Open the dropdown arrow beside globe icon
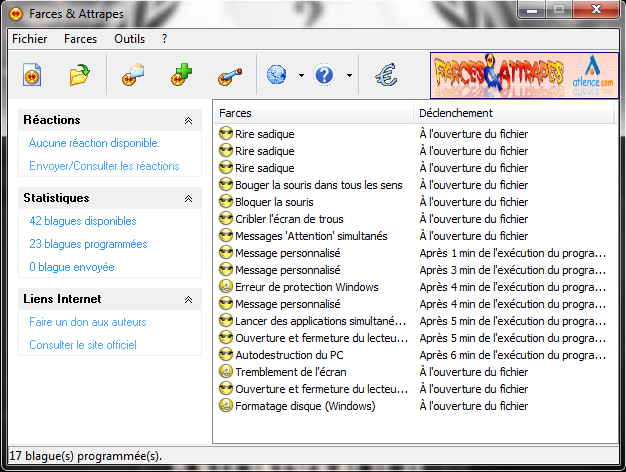 (301, 75)
